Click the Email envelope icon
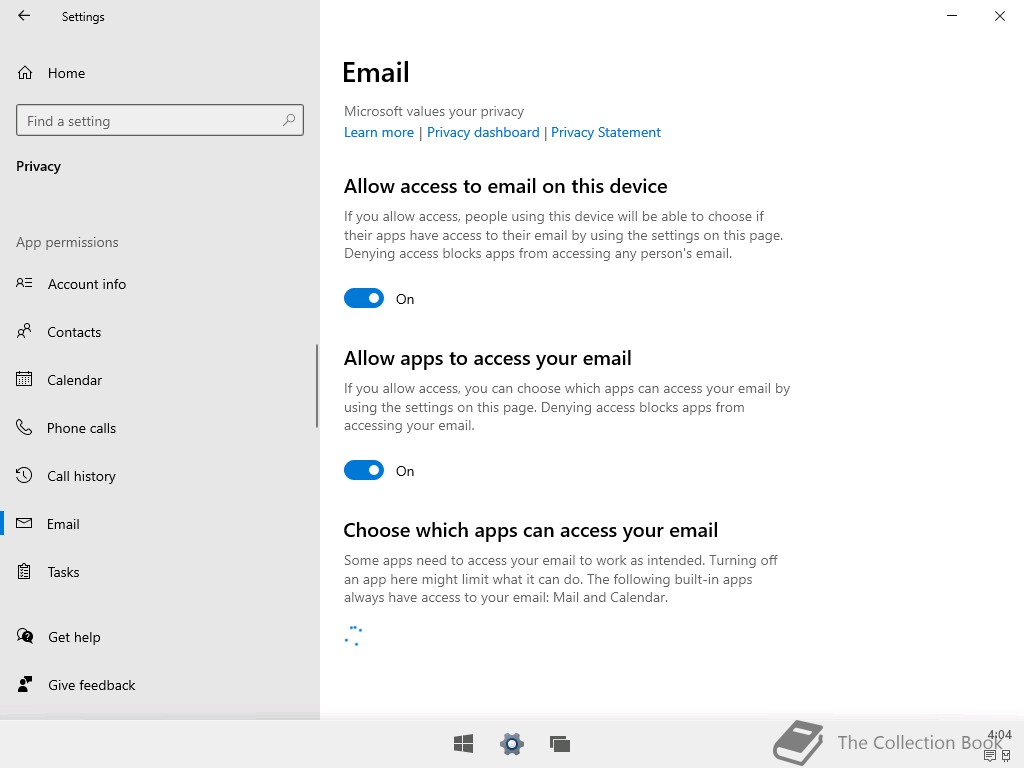 tap(24, 523)
